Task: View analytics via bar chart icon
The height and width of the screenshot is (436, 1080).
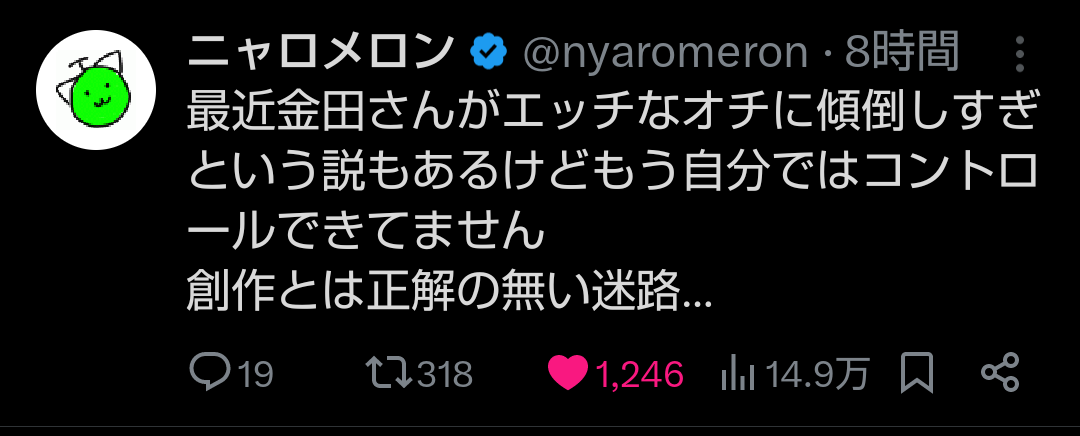Action: [x=738, y=376]
